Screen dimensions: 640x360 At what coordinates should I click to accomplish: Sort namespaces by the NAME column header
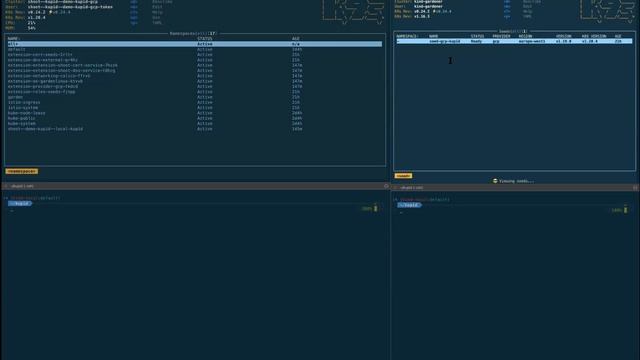[x=13, y=38]
